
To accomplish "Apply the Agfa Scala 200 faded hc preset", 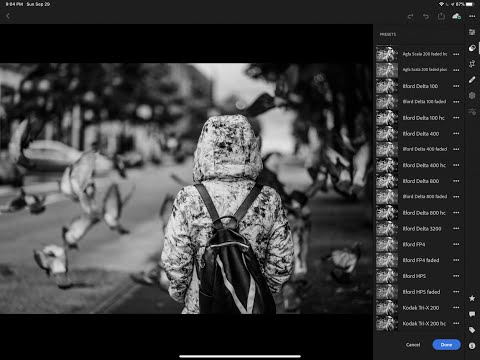I will (x=420, y=54).
